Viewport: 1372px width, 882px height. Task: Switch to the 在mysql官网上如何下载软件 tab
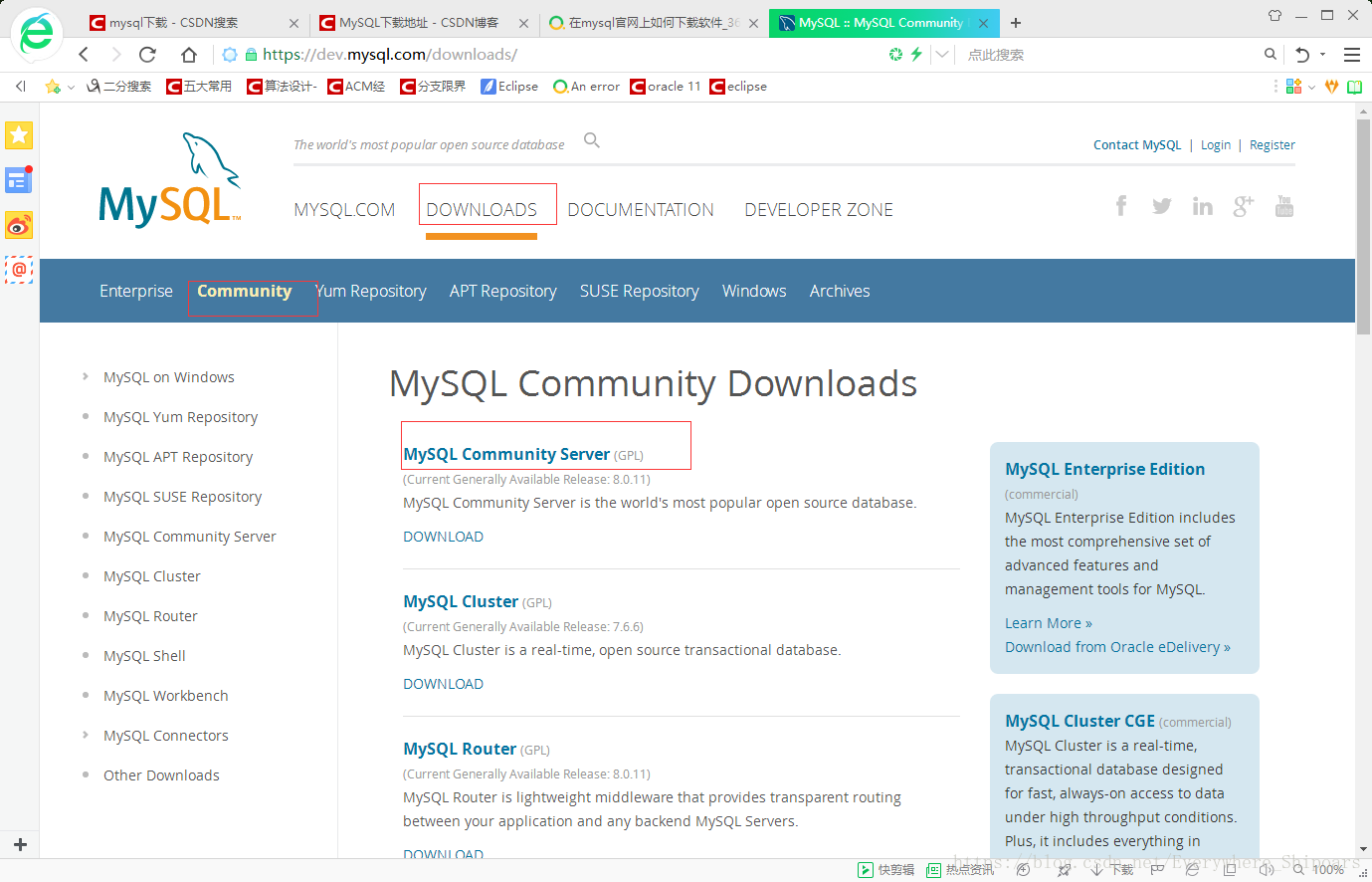(x=654, y=23)
